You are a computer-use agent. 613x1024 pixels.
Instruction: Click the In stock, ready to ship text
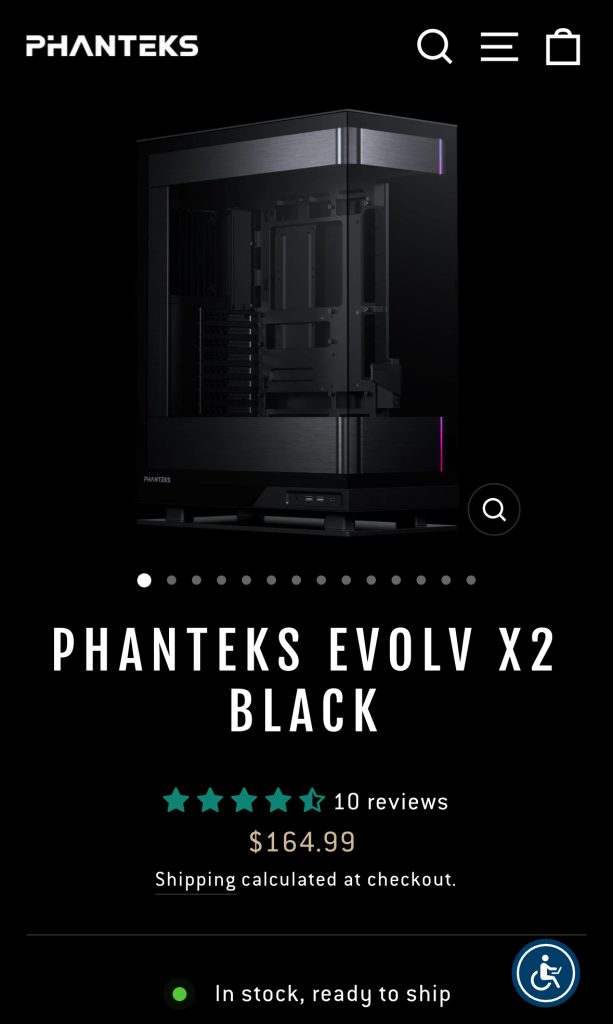[333, 994]
